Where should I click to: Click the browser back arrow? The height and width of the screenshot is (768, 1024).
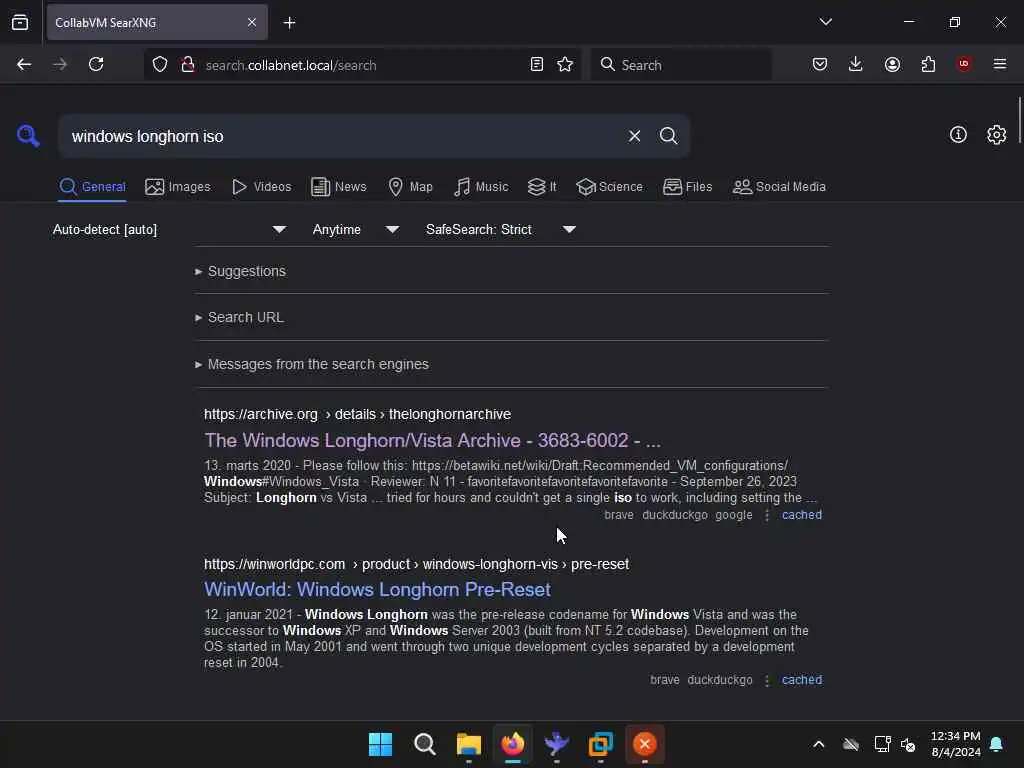24,64
